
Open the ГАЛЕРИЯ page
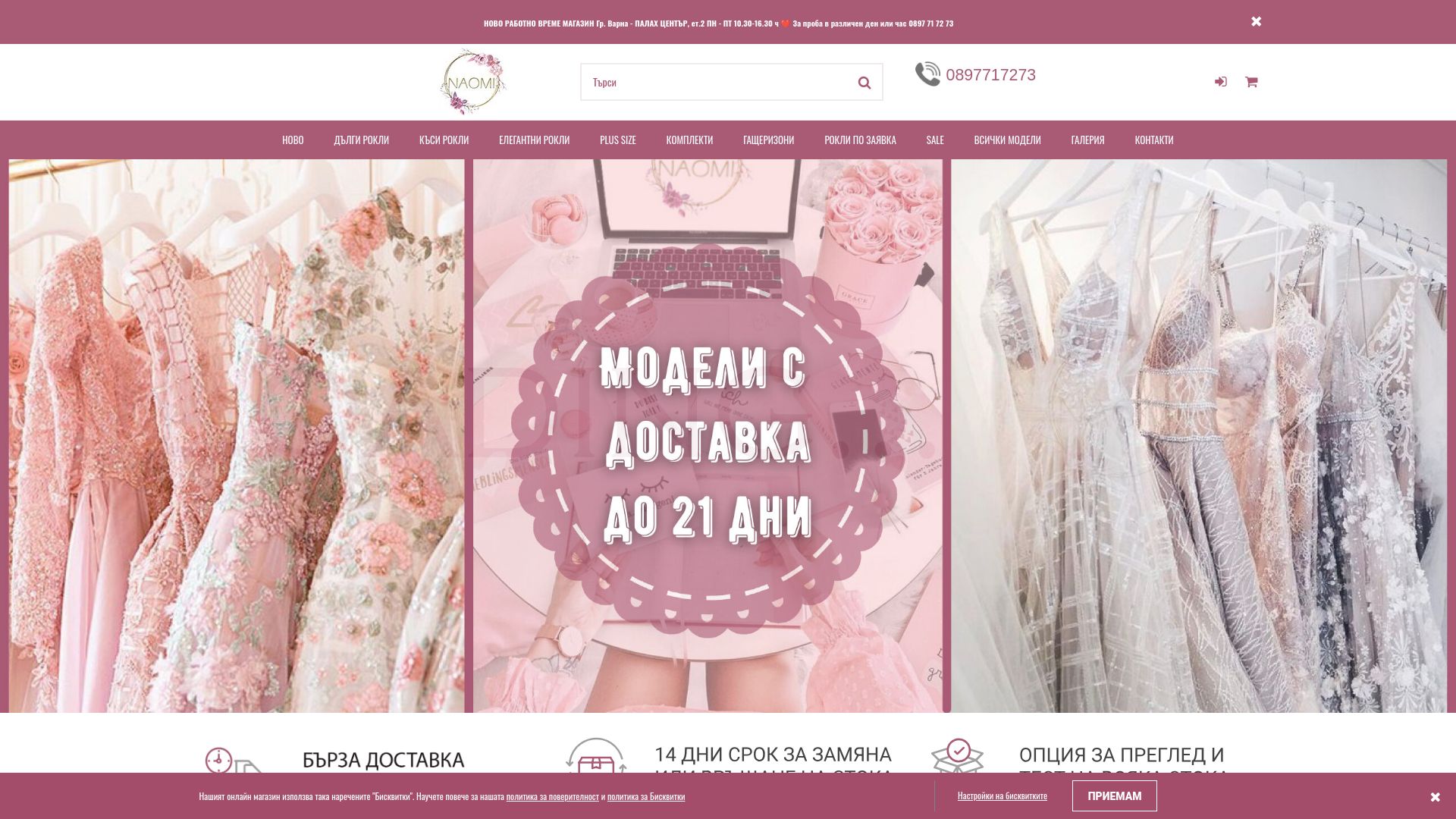(x=1087, y=140)
